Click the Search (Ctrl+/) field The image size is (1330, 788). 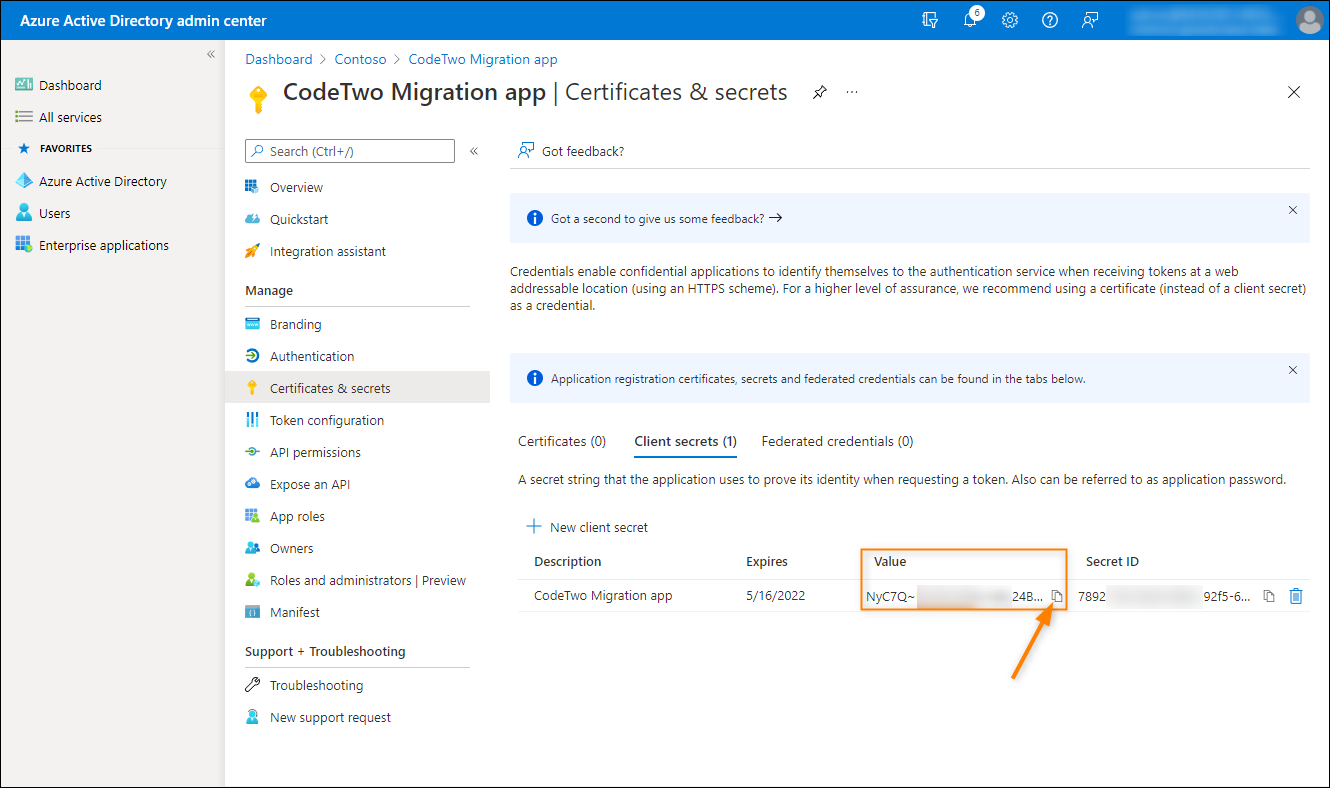click(x=349, y=150)
